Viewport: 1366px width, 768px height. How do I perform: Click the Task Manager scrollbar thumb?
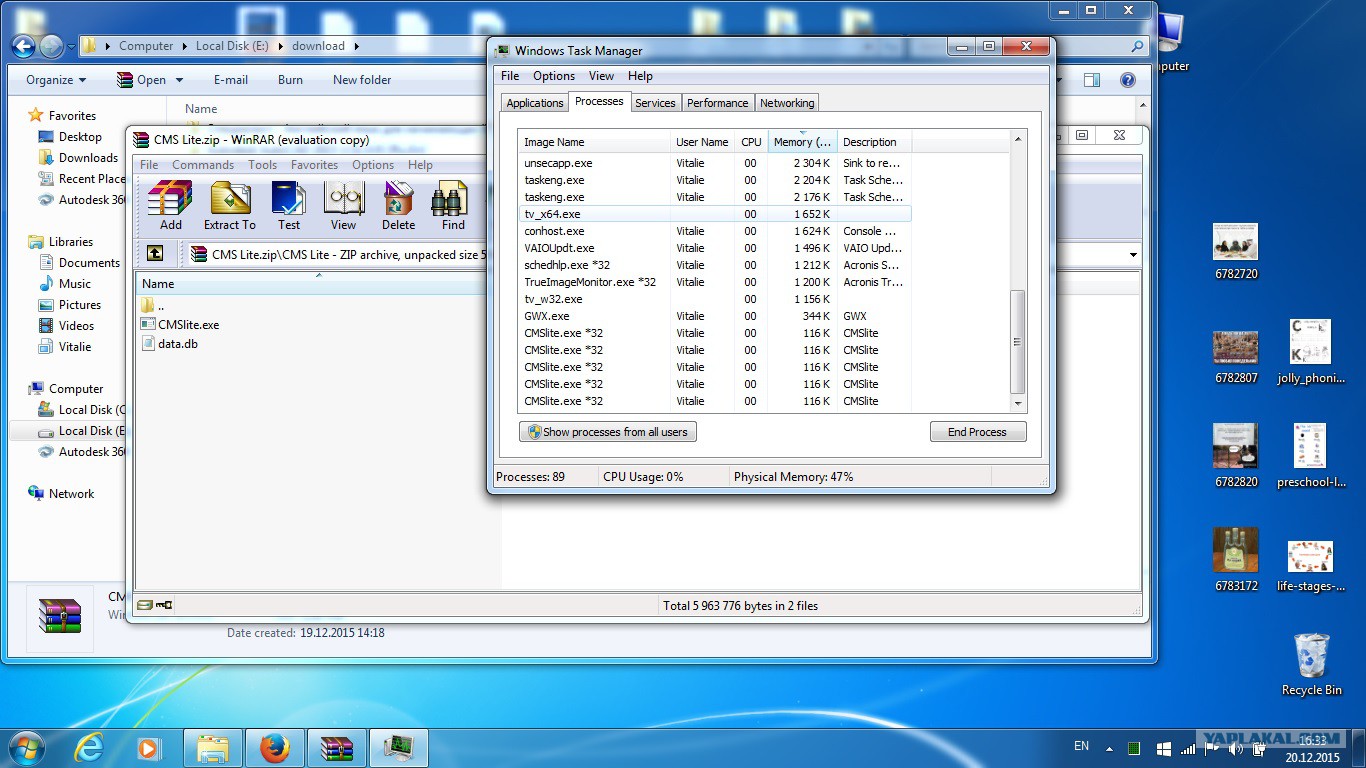coord(1018,342)
